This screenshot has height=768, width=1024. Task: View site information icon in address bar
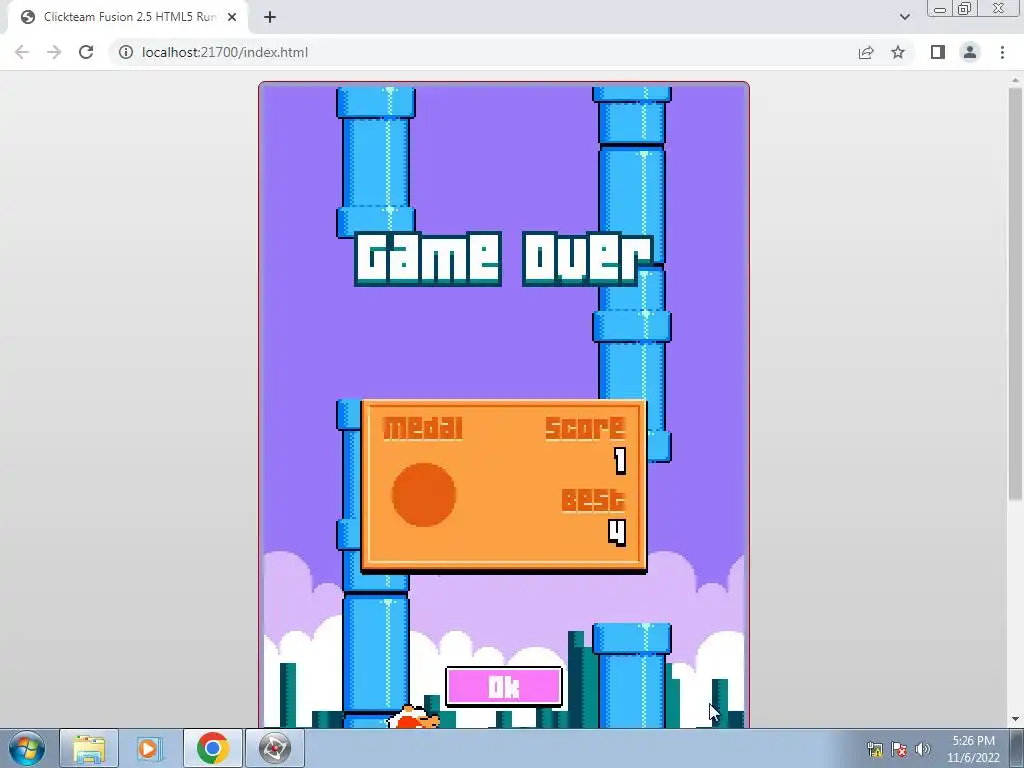[126, 52]
